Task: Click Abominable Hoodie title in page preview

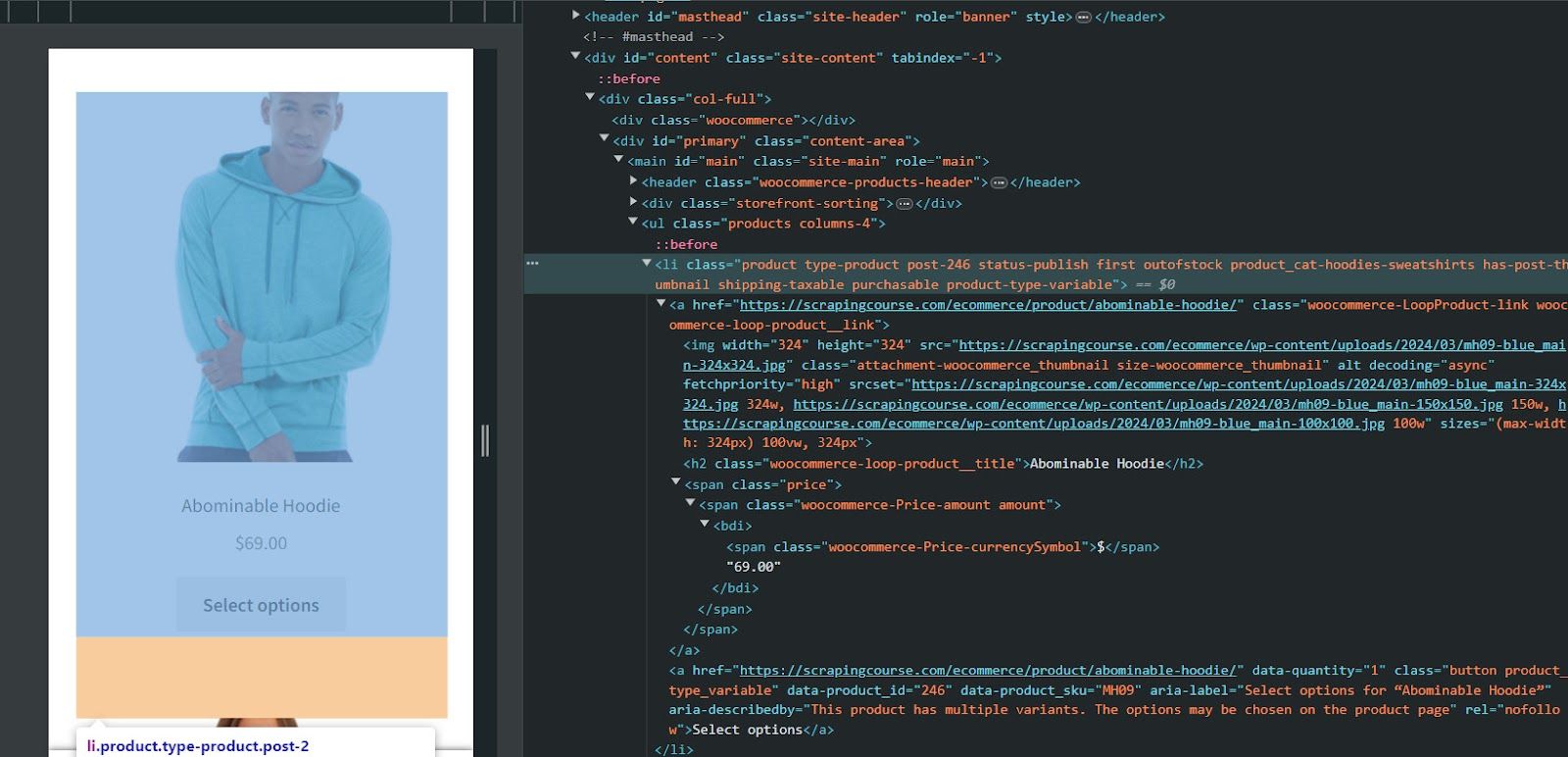Action: (261, 506)
